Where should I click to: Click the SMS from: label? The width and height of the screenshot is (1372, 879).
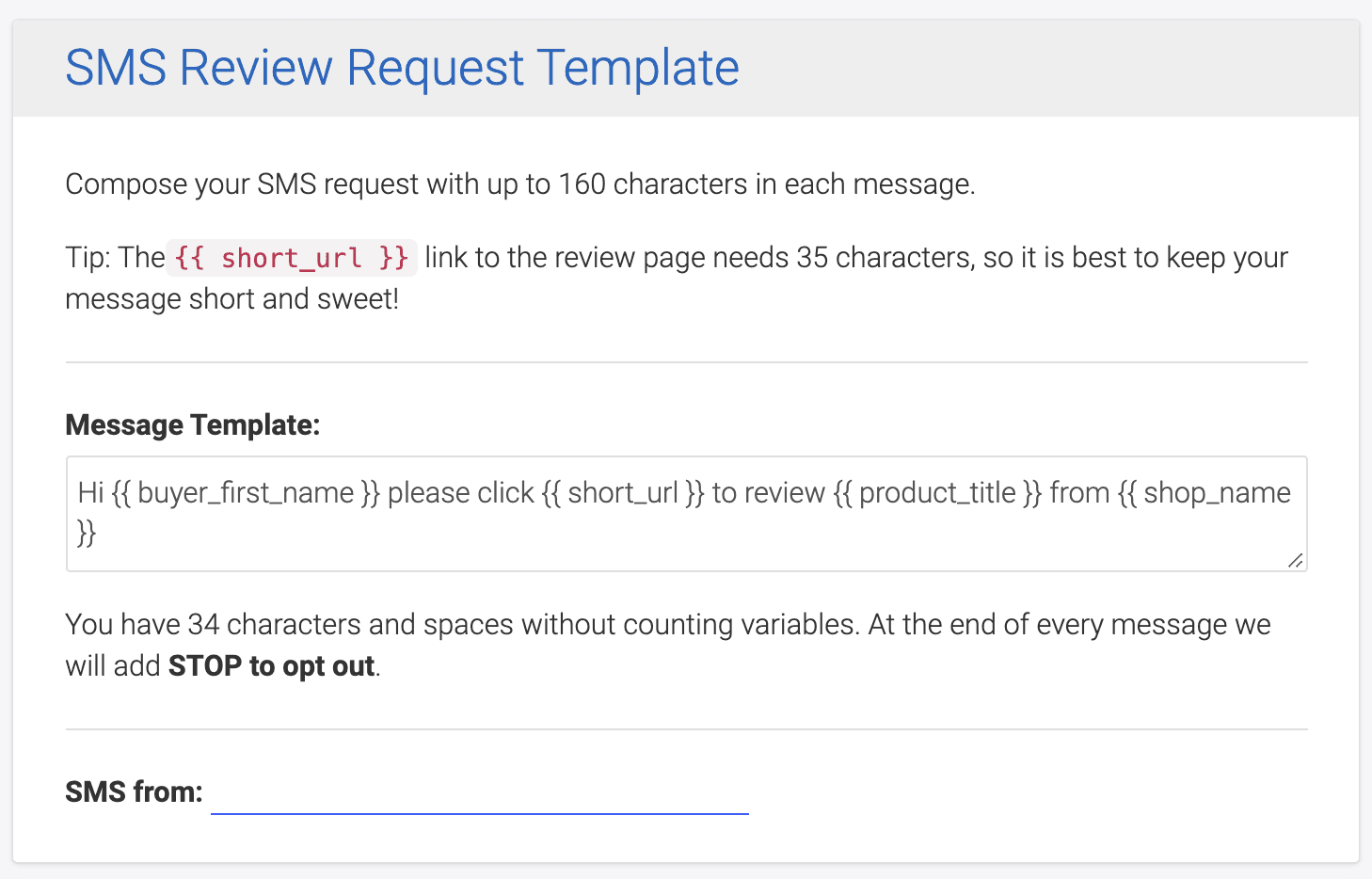click(x=134, y=791)
